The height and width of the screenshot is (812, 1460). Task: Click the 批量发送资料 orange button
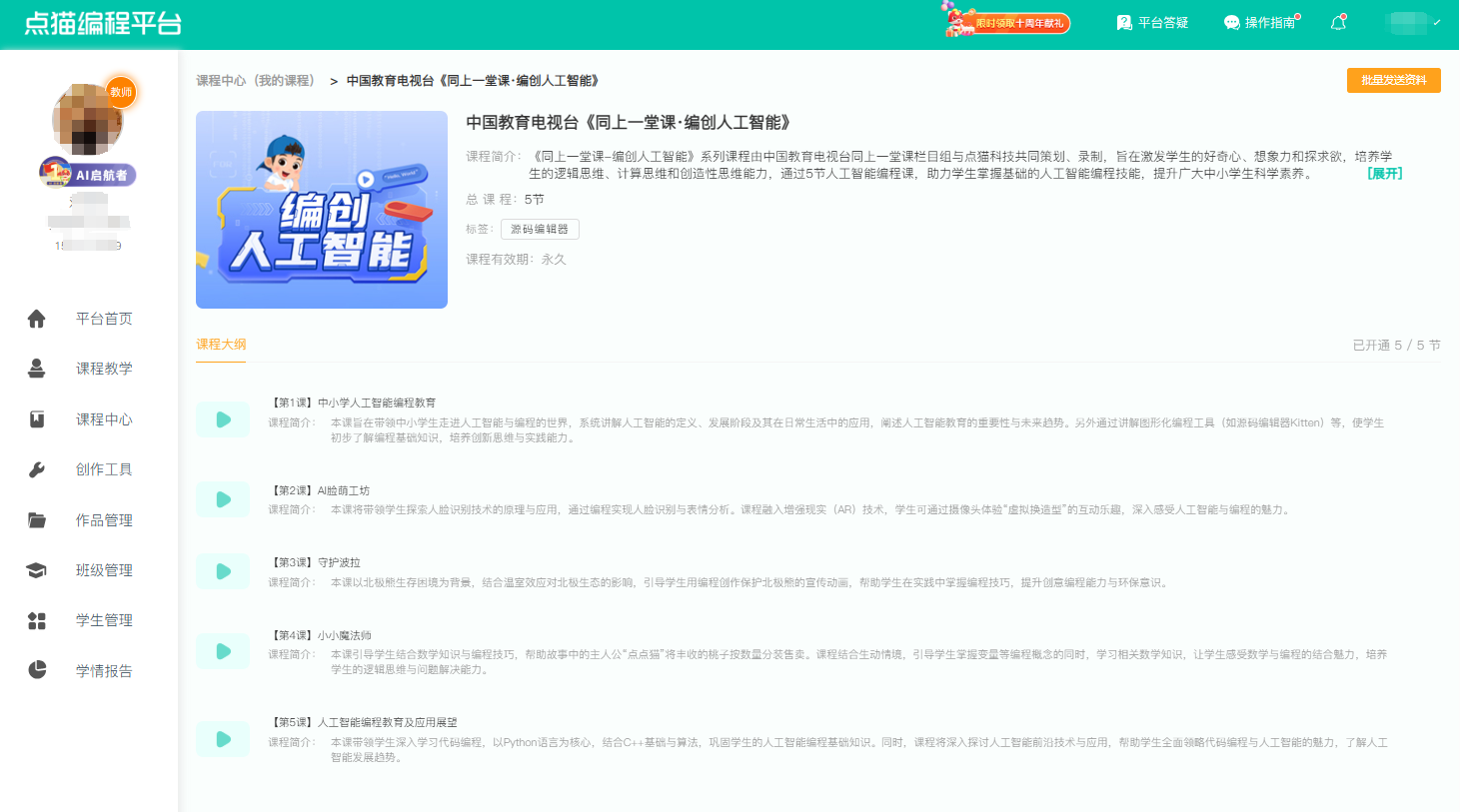pos(1393,81)
